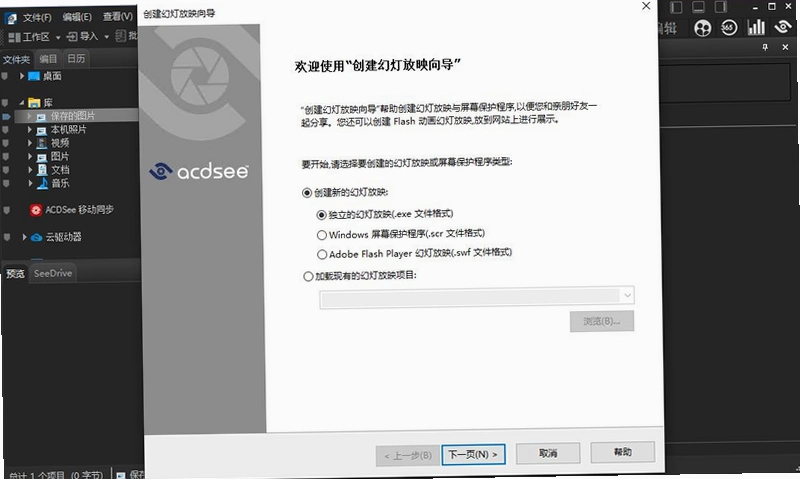Switch to the 日历 tab

pyautogui.click(x=76, y=59)
